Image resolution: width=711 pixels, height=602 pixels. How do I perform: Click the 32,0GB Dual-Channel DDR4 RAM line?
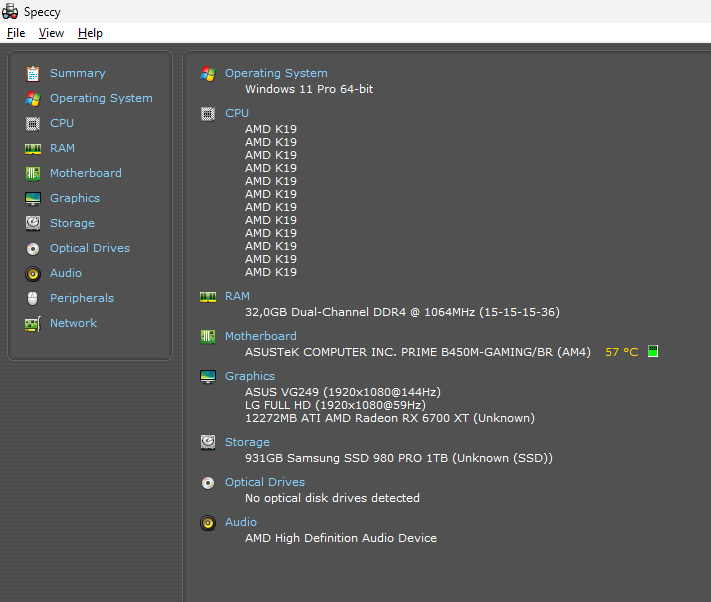point(402,312)
